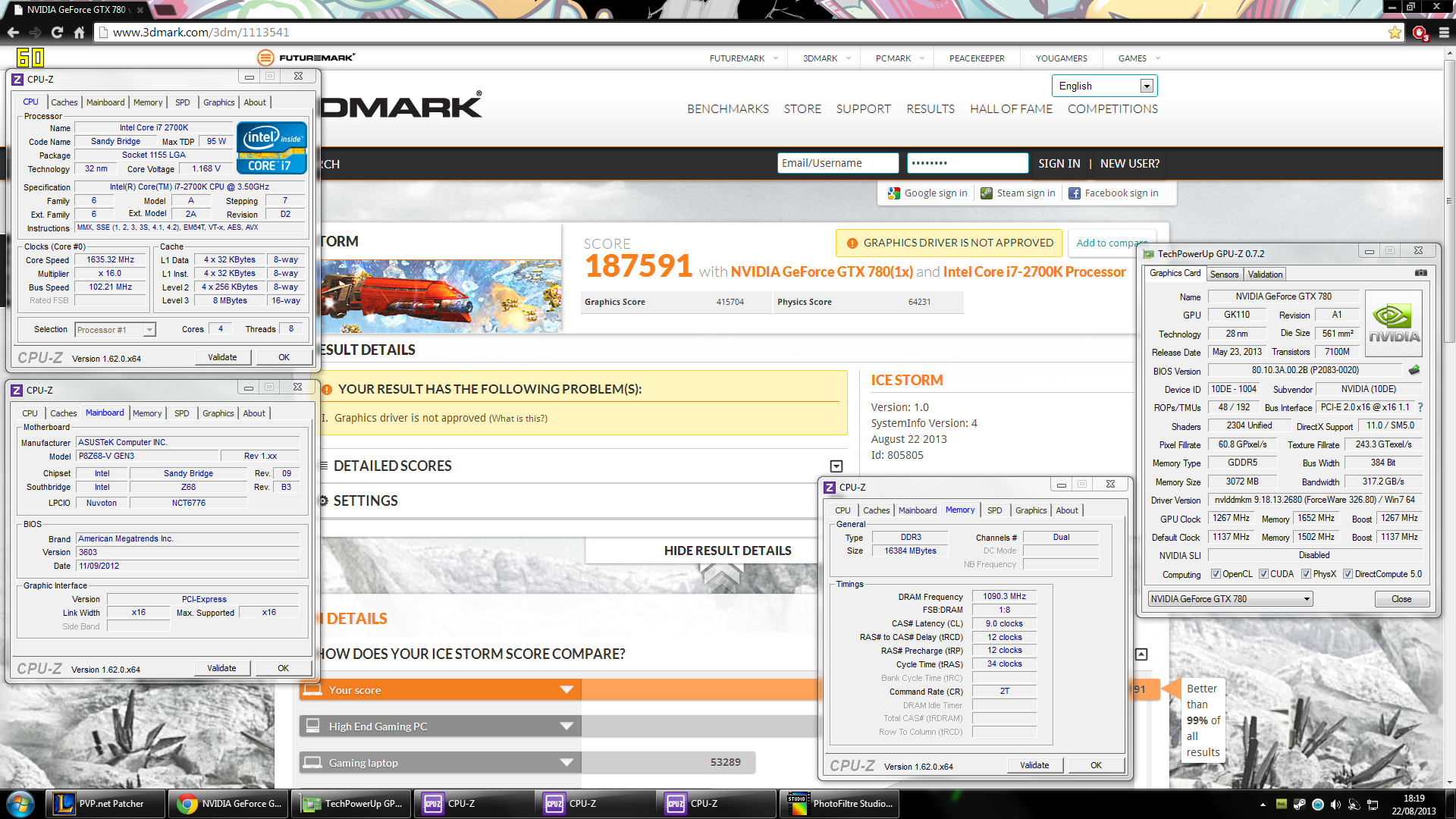Click Google sign in
1456x819 pixels.
928,193
